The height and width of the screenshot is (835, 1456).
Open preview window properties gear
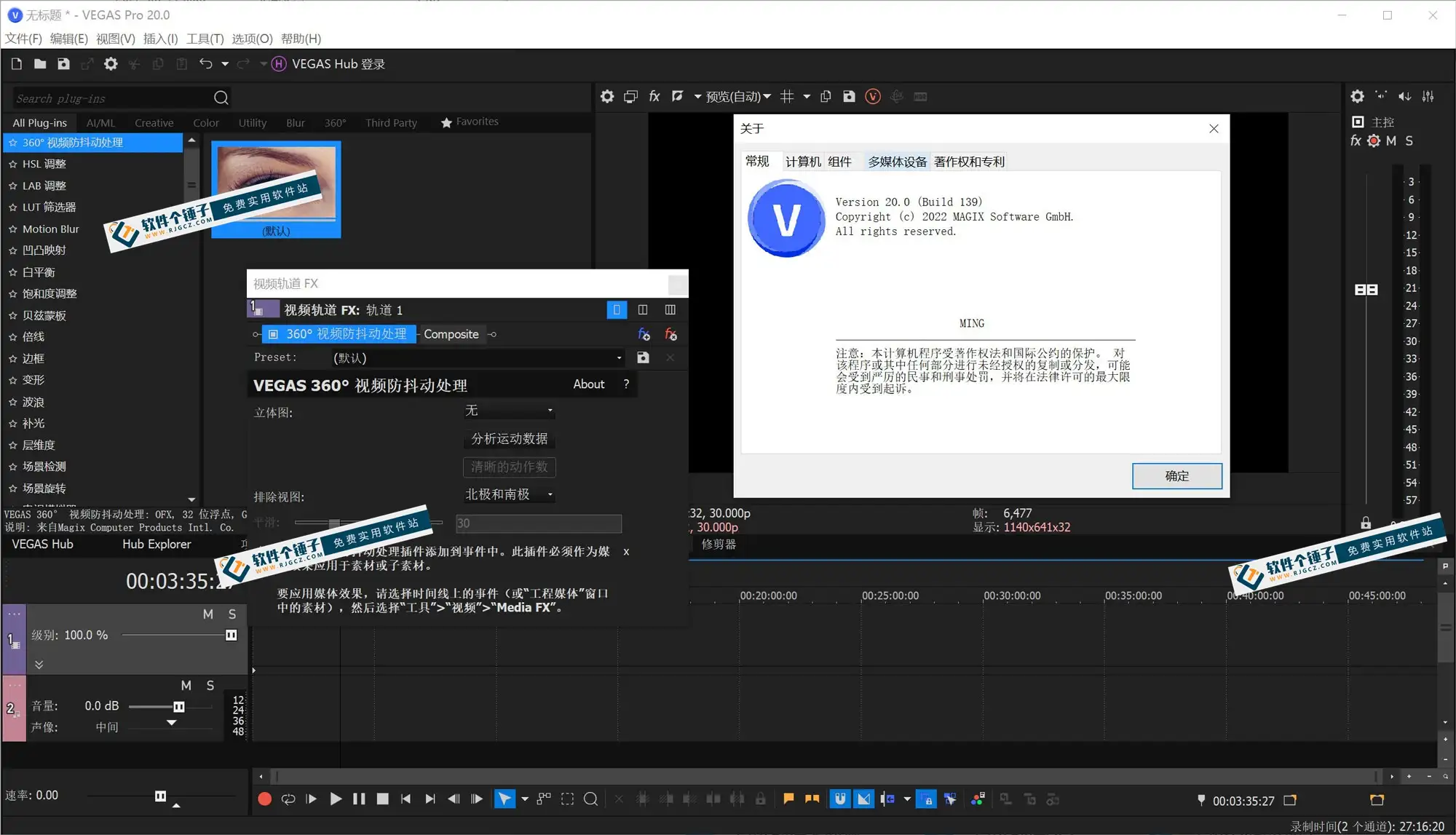click(607, 96)
